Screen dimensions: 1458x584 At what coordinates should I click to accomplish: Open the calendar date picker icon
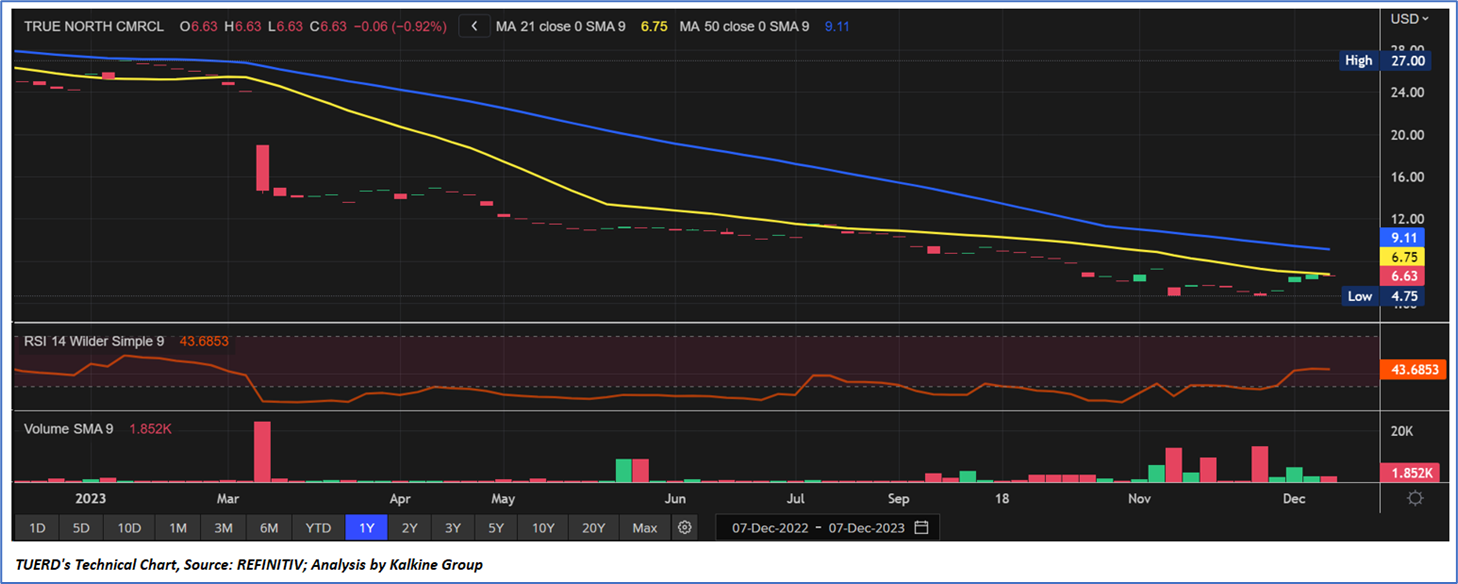(x=921, y=527)
